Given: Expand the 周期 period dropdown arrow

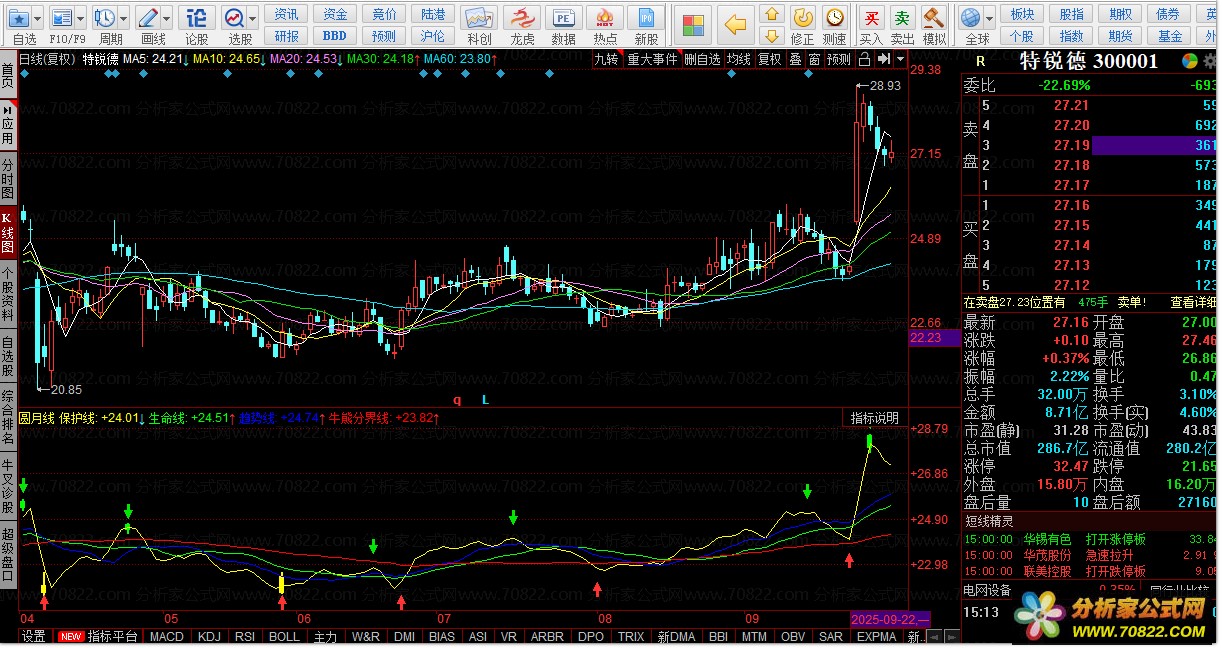Looking at the screenshot, I should (x=124, y=18).
